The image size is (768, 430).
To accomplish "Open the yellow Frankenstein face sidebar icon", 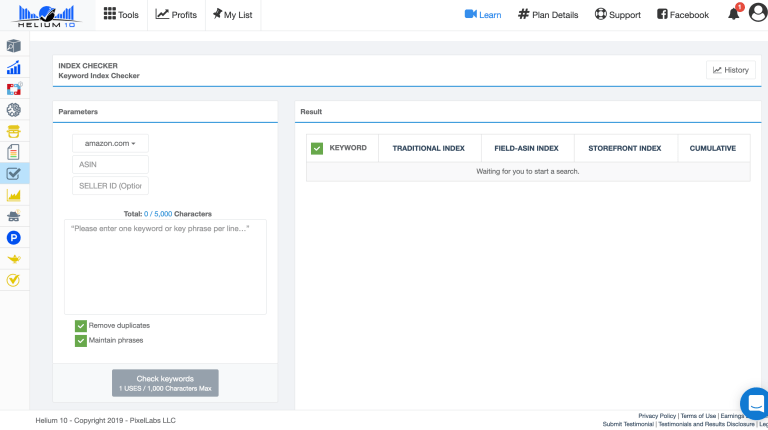I will click(x=14, y=131).
